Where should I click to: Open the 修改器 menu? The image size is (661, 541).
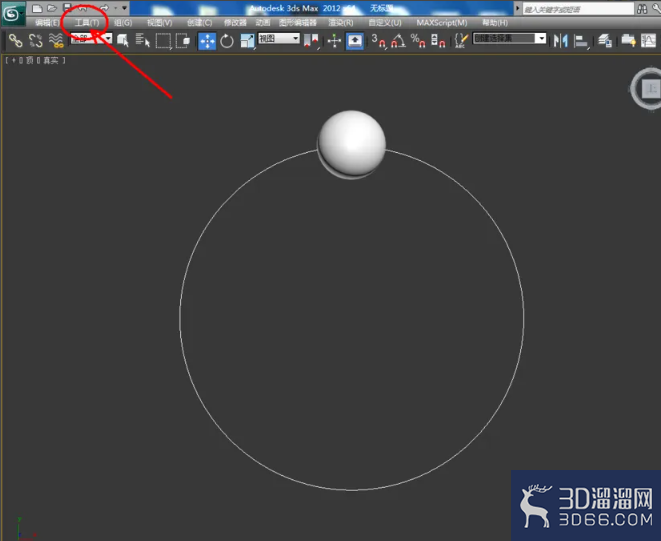point(235,23)
